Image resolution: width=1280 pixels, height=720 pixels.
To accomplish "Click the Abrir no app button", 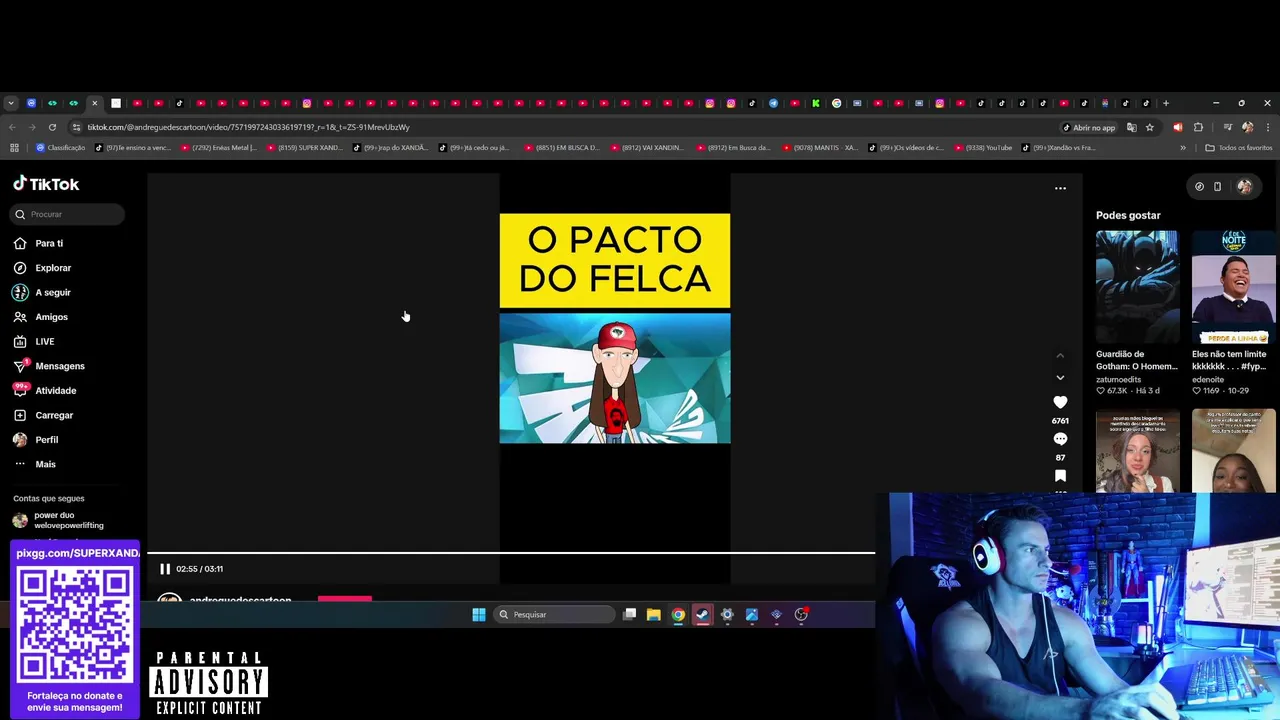I will (x=1088, y=127).
